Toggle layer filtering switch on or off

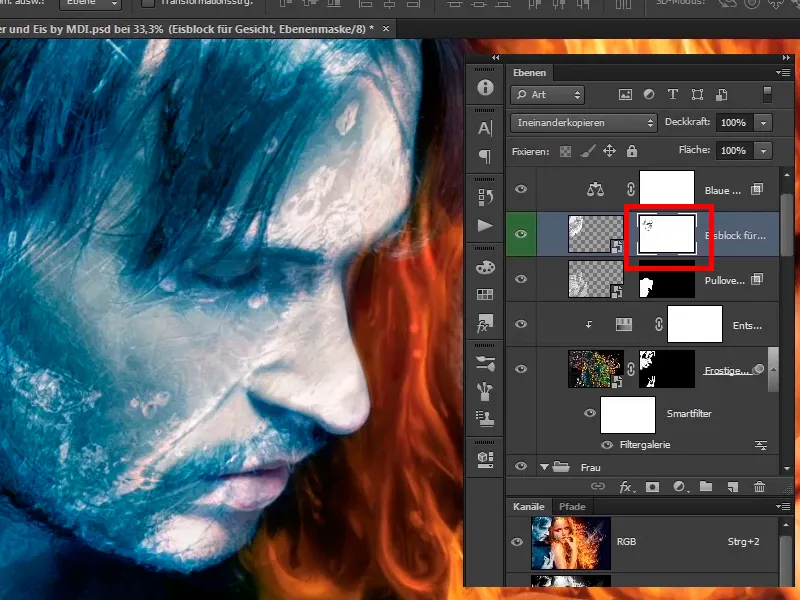point(767,94)
